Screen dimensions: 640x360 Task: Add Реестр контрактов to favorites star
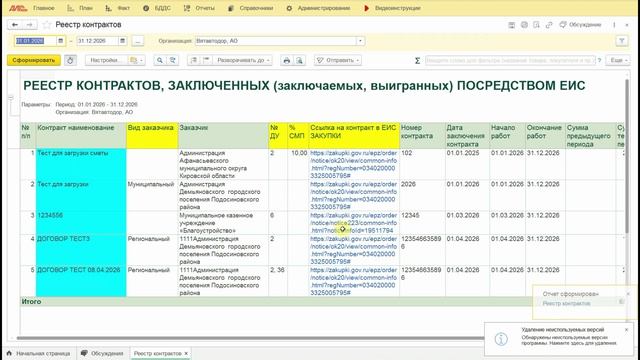(47, 25)
